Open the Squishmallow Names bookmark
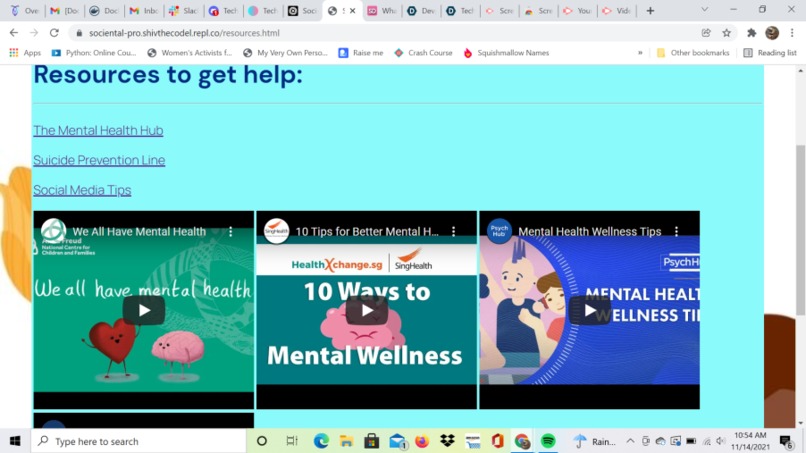The width and height of the screenshot is (806, 453). click(506, 52)
